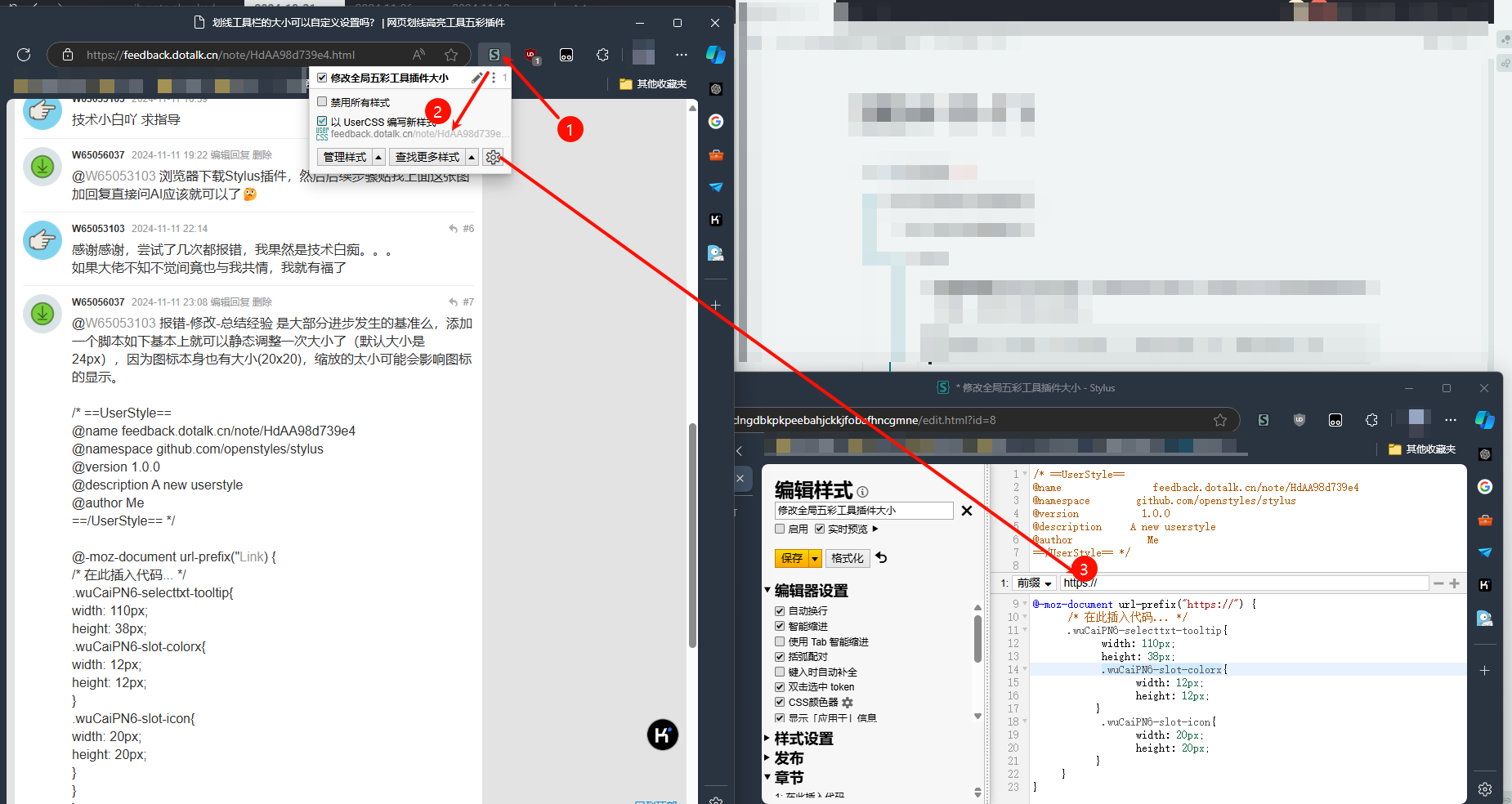Add a sidebar app with left sidebar plus
Image resolution: width=1512 pixels, height=804 pixels.
point(715,305)
